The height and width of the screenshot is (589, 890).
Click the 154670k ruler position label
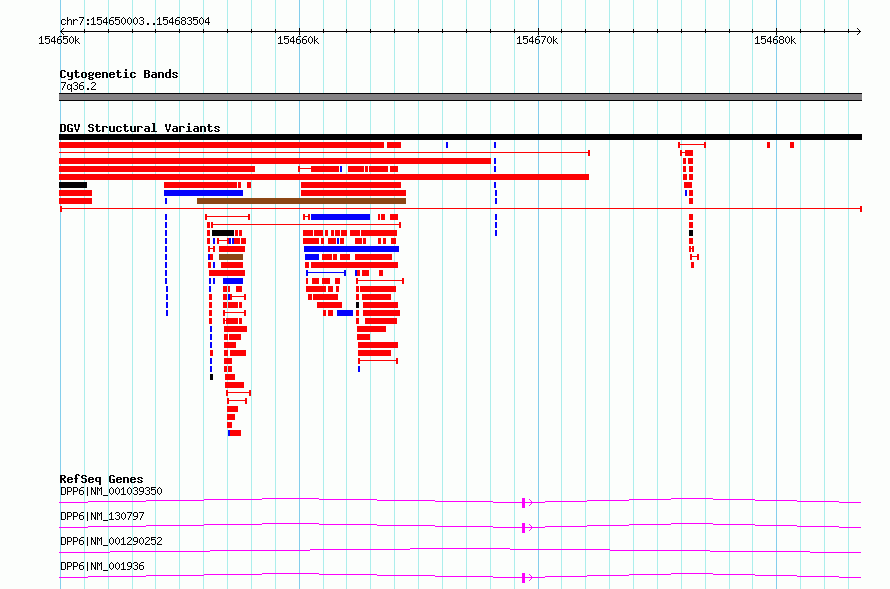(537, 41)
